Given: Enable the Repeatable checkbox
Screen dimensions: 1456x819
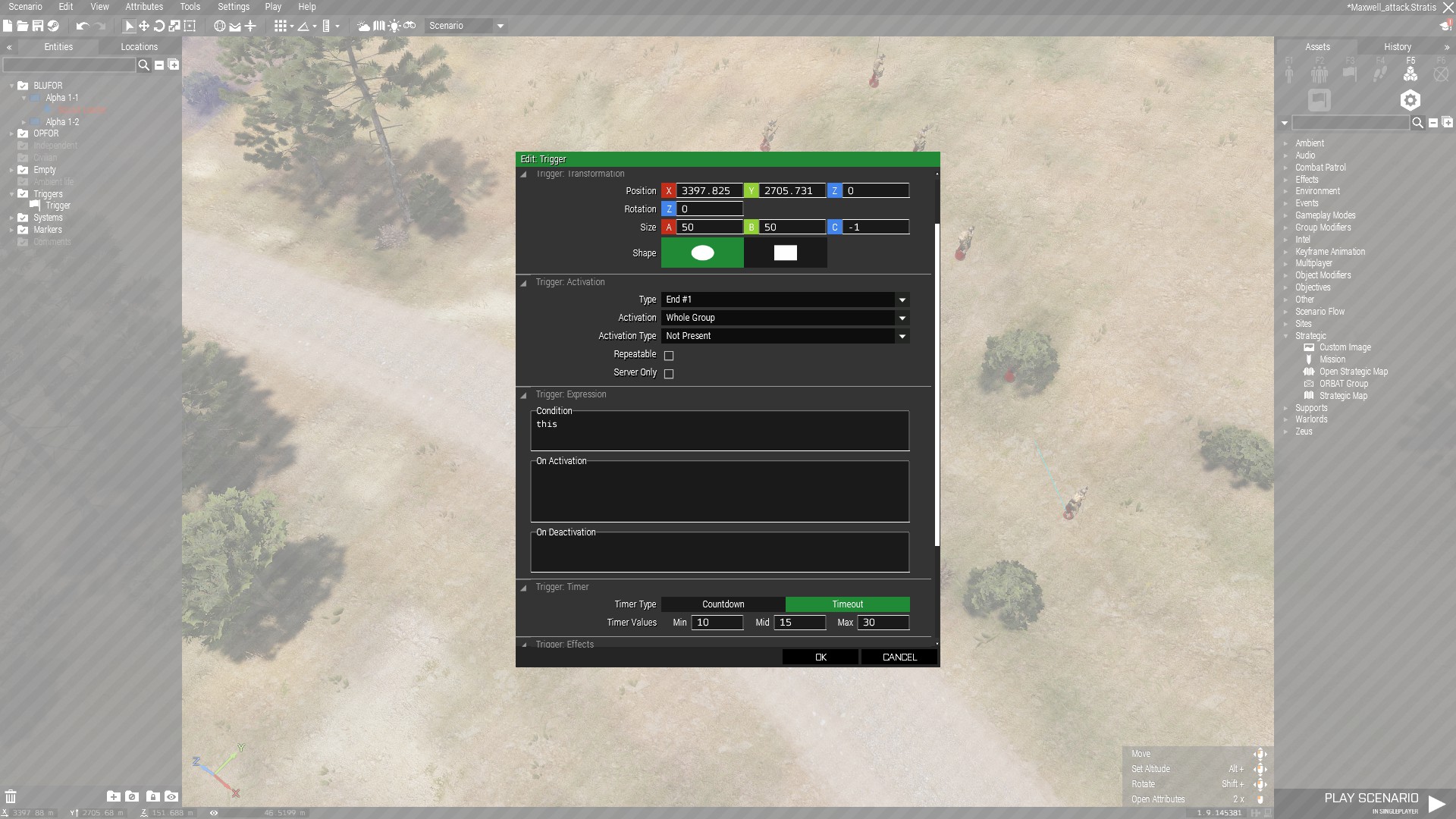Looking at the screenshot, I should [669, 355].
